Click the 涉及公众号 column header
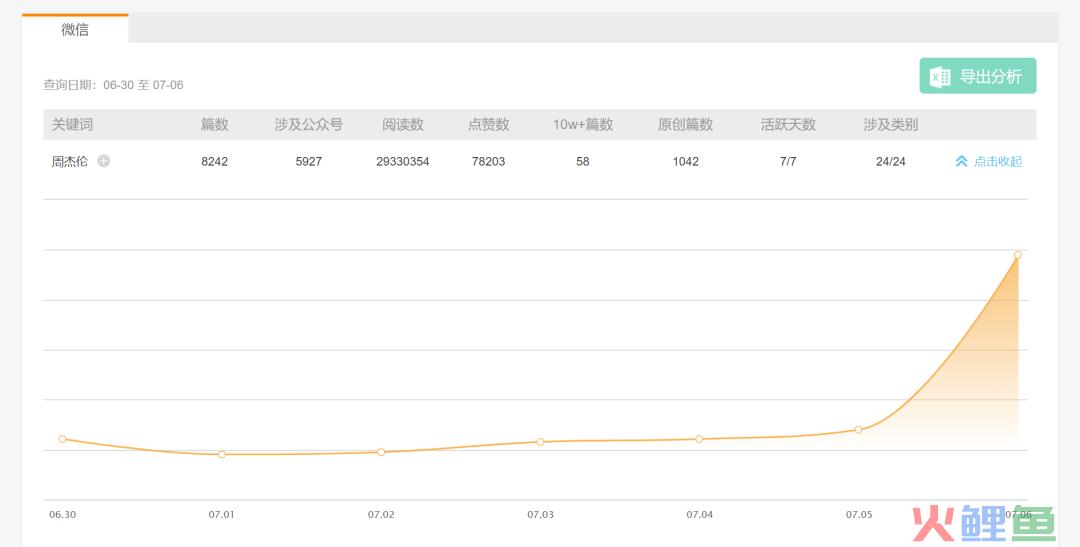Image resolution: width=1080 pixels, height=547 pixels. tap(309, 125)
